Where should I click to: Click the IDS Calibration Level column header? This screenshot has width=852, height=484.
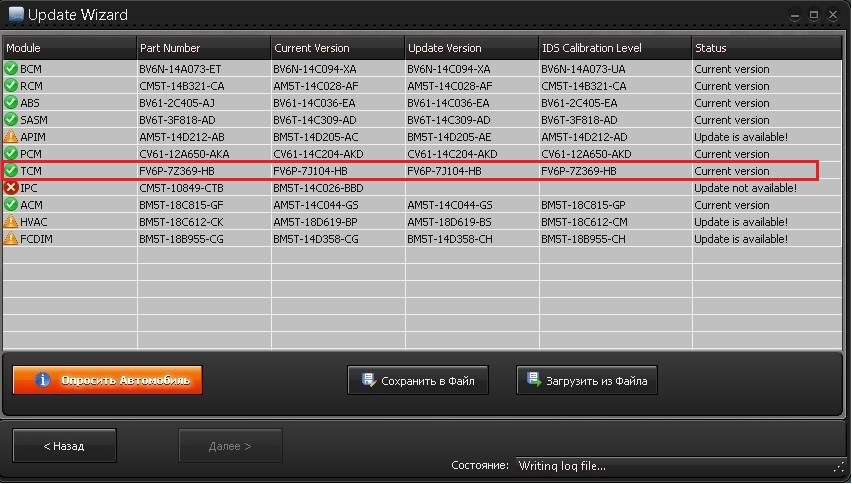pyautogui.click(x=615, y=48)
